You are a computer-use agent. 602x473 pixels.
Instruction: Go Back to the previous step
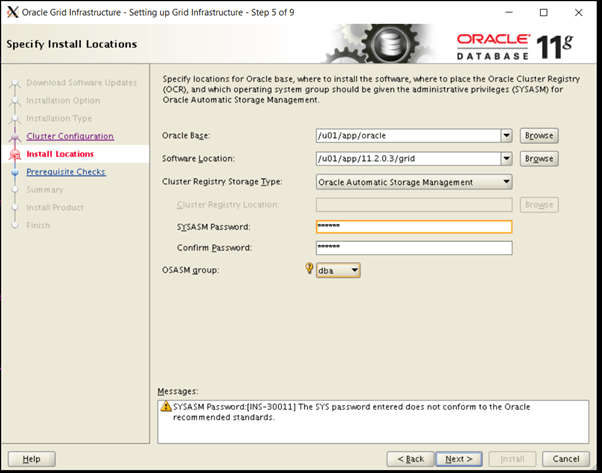412,458
